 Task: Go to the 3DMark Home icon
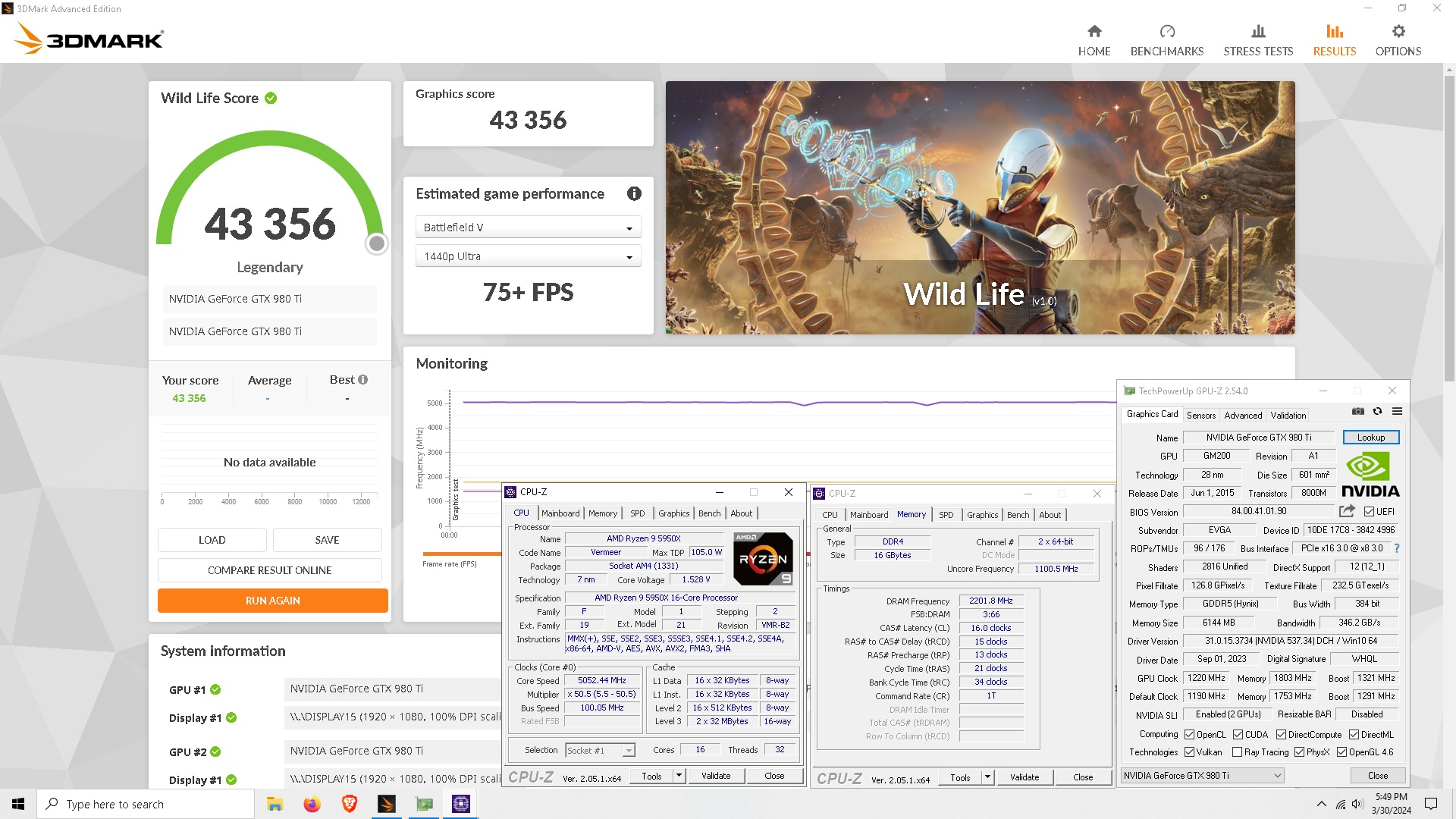click(x=1094, y=31)
